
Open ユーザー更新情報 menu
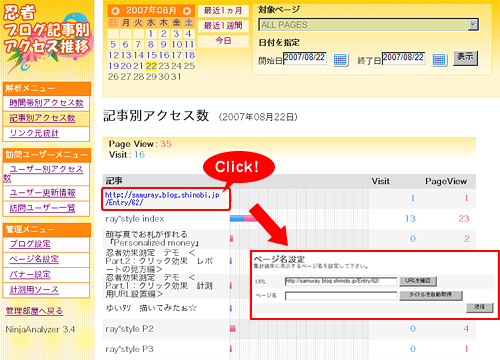tap(42, 193)
